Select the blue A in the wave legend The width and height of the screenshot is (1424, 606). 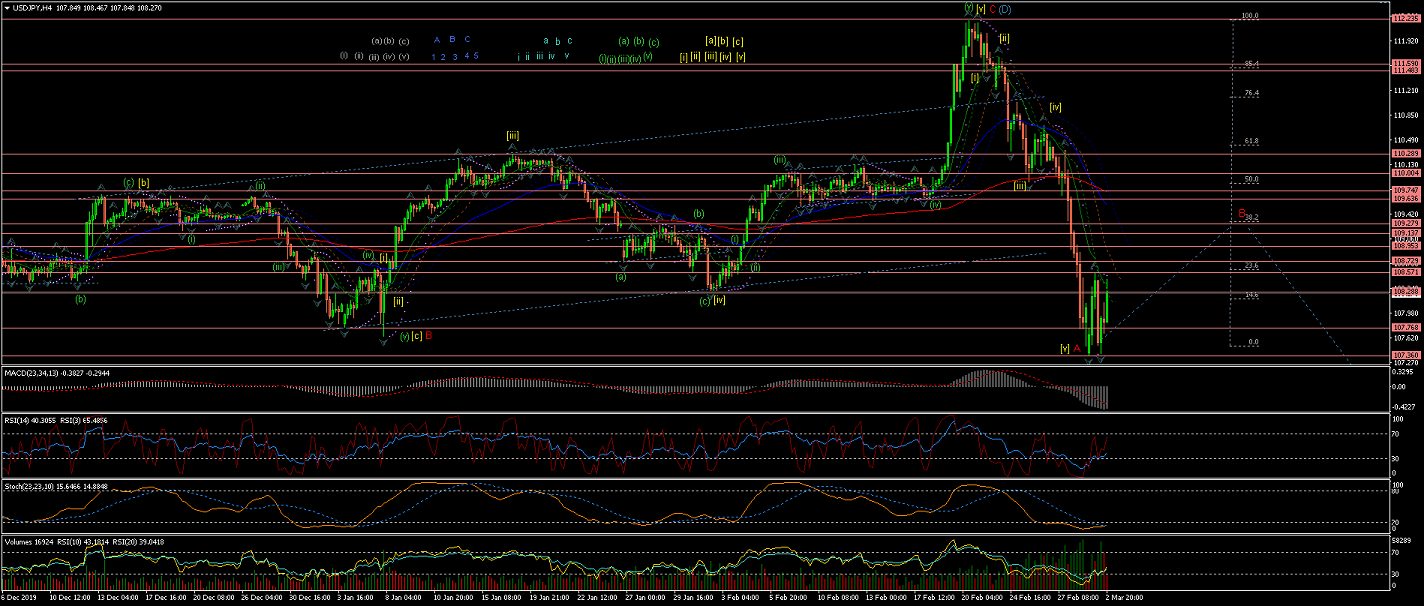pos(437,40)
